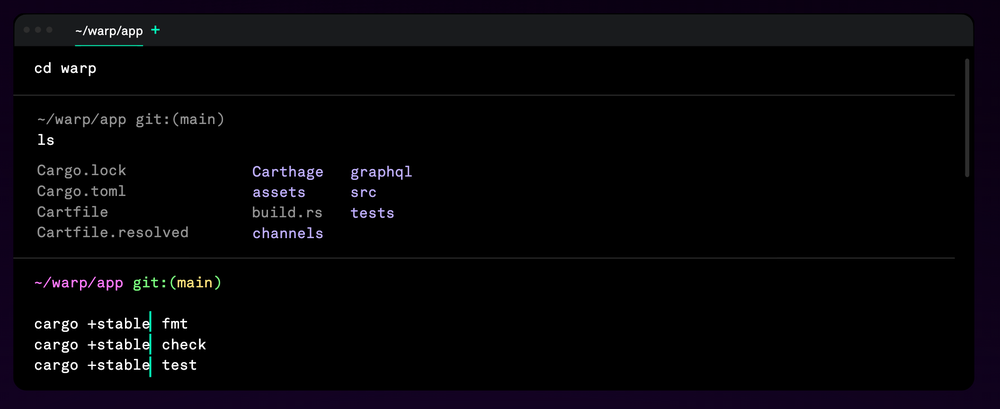Click the window close traffic-light button
The image size is (1000, 409).
tap(27, 30)
